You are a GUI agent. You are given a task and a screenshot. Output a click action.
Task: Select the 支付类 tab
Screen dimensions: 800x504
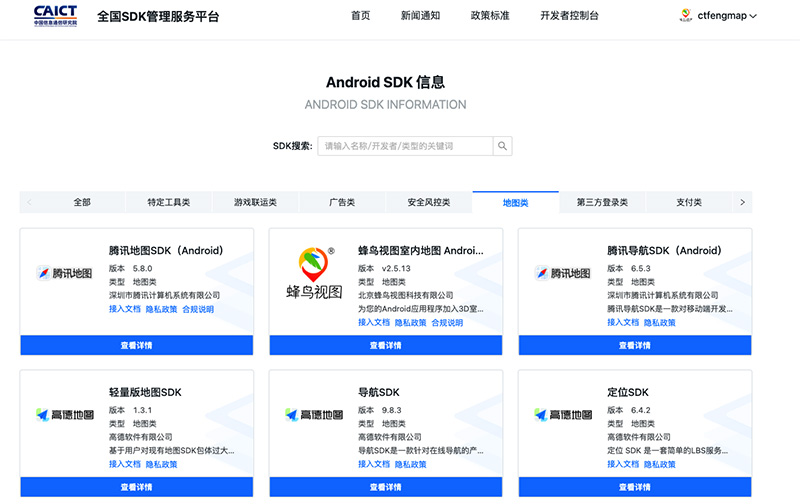pos(689,203)
